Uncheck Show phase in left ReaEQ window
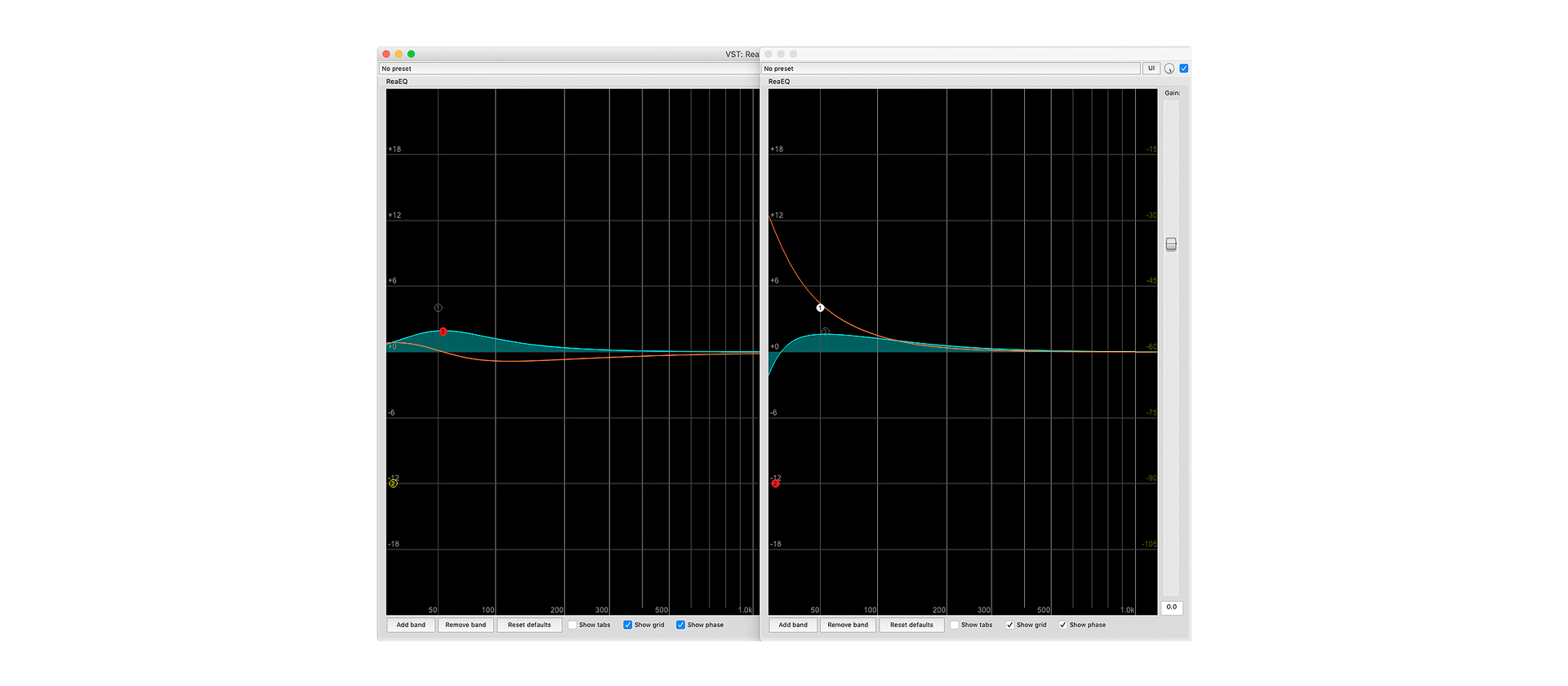Screen dimensions: 1568x686 coord(680,625)
